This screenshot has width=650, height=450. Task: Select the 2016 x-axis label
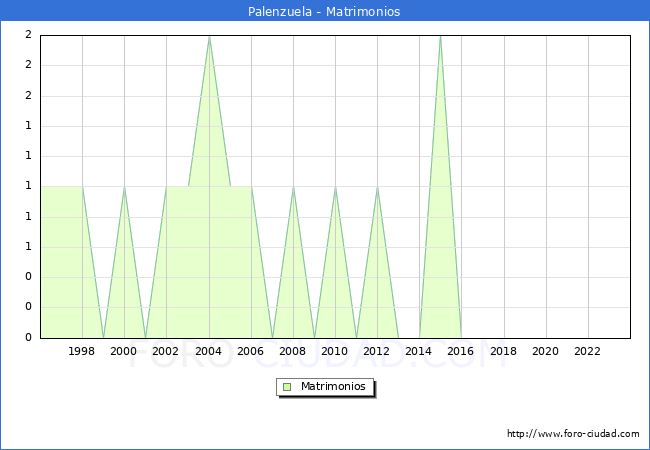coord(461,351)
